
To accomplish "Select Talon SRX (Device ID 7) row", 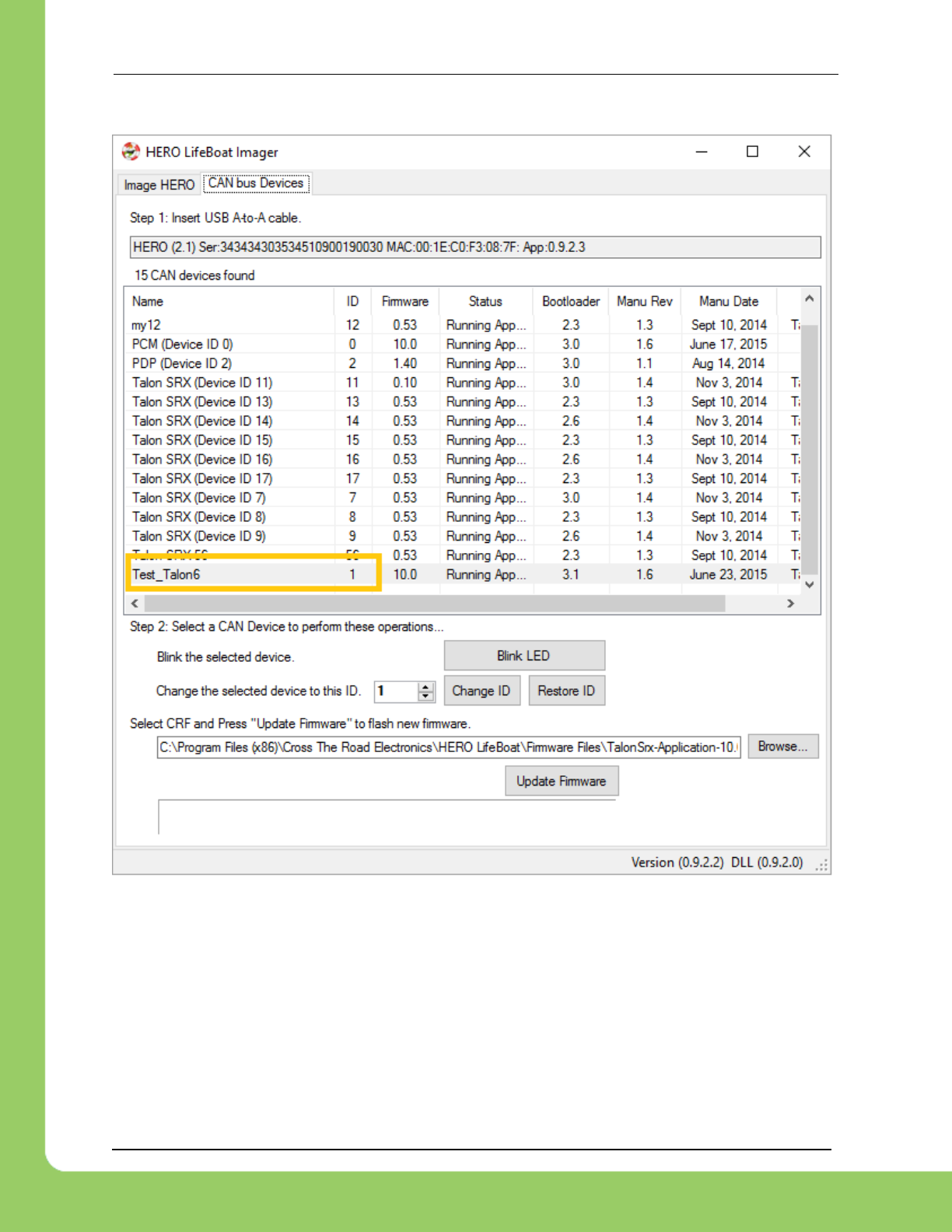I will [463, 498].
